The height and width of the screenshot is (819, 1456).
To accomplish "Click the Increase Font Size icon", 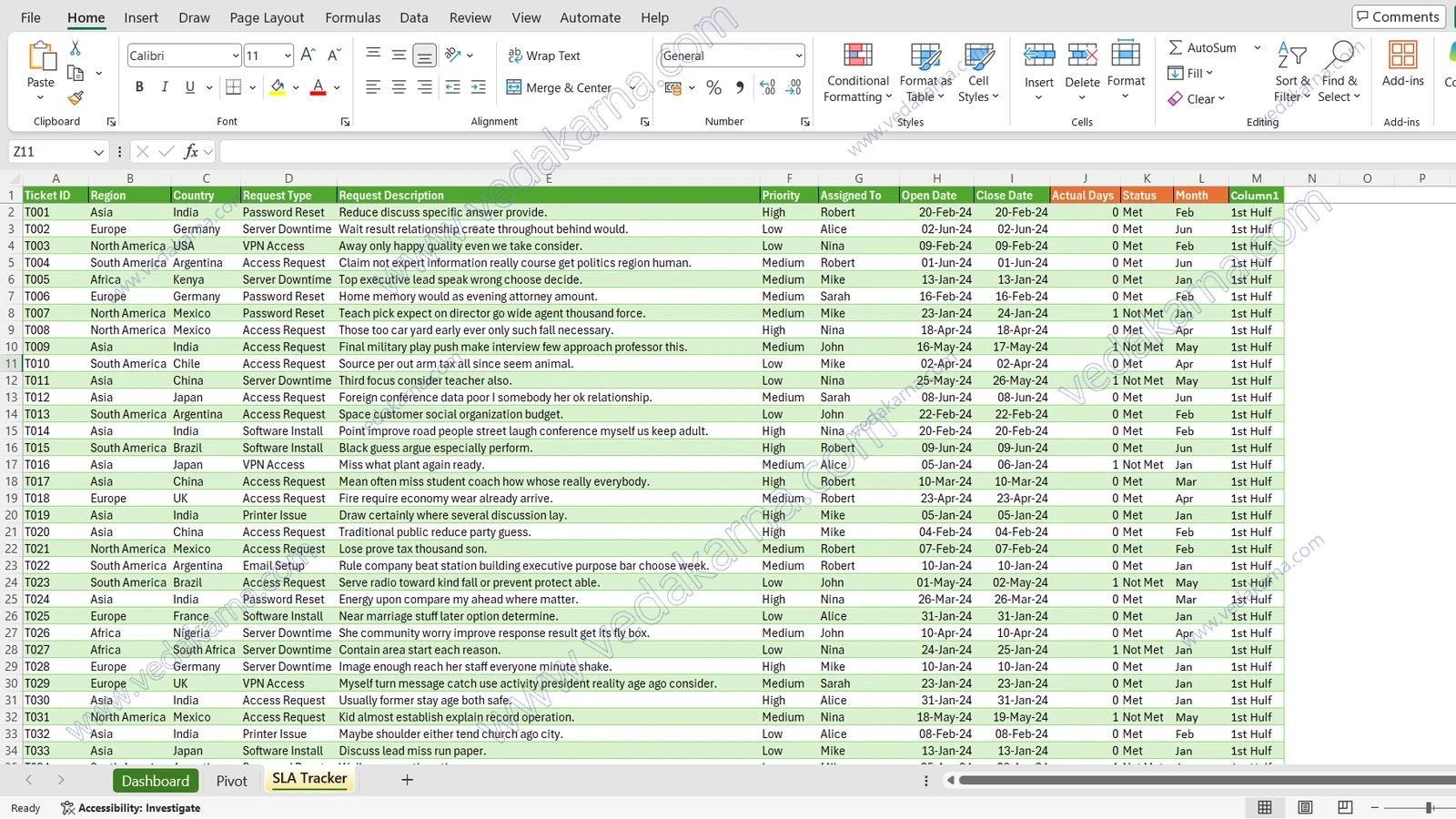I will point(308,56).
